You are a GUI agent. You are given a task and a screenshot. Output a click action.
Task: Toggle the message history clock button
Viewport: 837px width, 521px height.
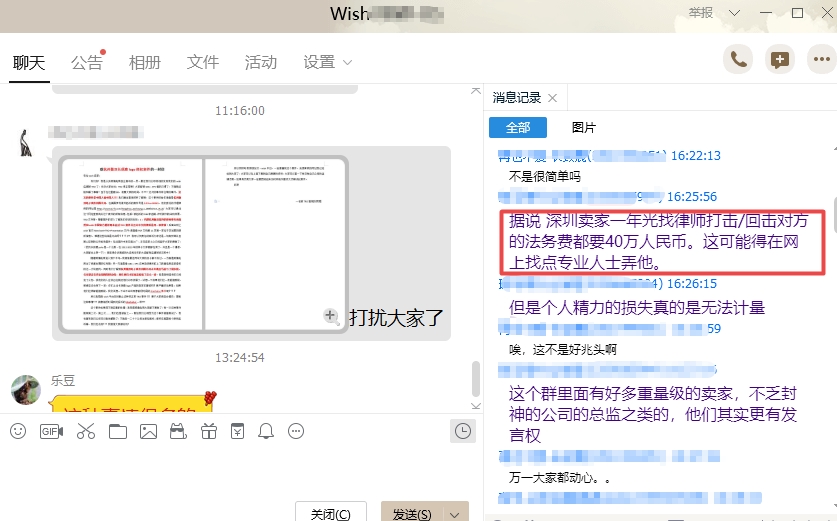coord(462,431)
